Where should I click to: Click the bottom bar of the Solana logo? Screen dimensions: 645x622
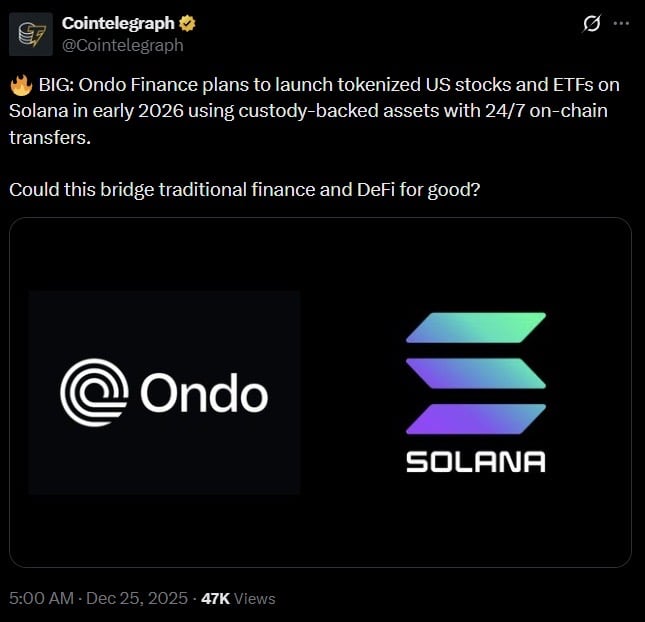(x=475, y=419)
